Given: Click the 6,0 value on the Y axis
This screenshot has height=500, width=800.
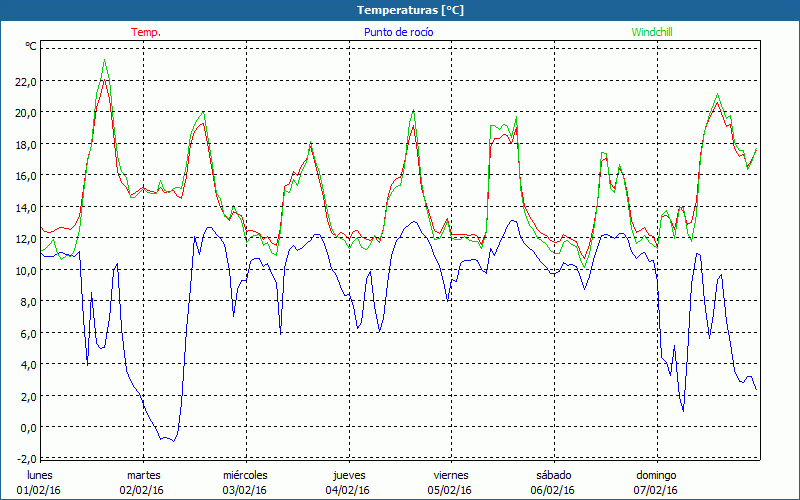Looking at the screenshot, I should click(26, 333).
